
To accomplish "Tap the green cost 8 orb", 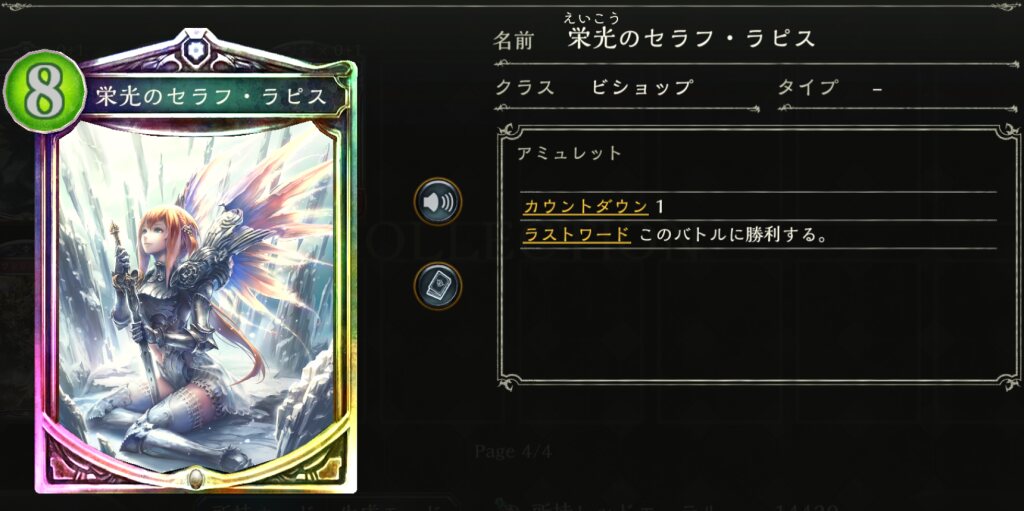I will (44, 91).
